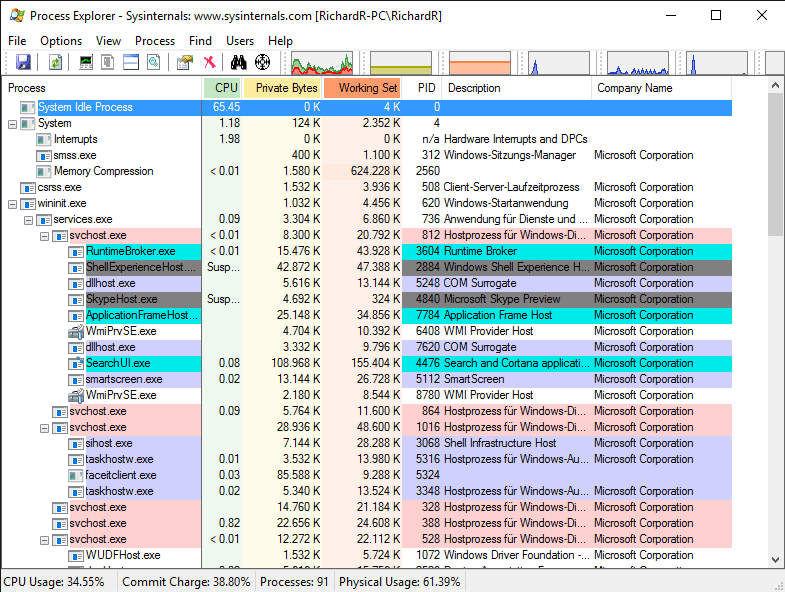
Task: Collapse the svchost.exe PID 812 node
Action: coord(45,236)
